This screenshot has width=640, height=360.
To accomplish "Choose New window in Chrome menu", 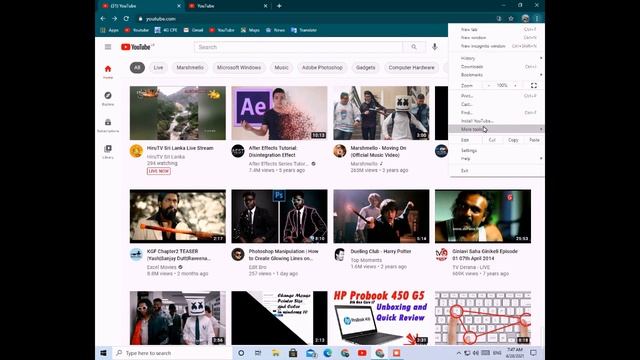I will [x=496, y=38].
